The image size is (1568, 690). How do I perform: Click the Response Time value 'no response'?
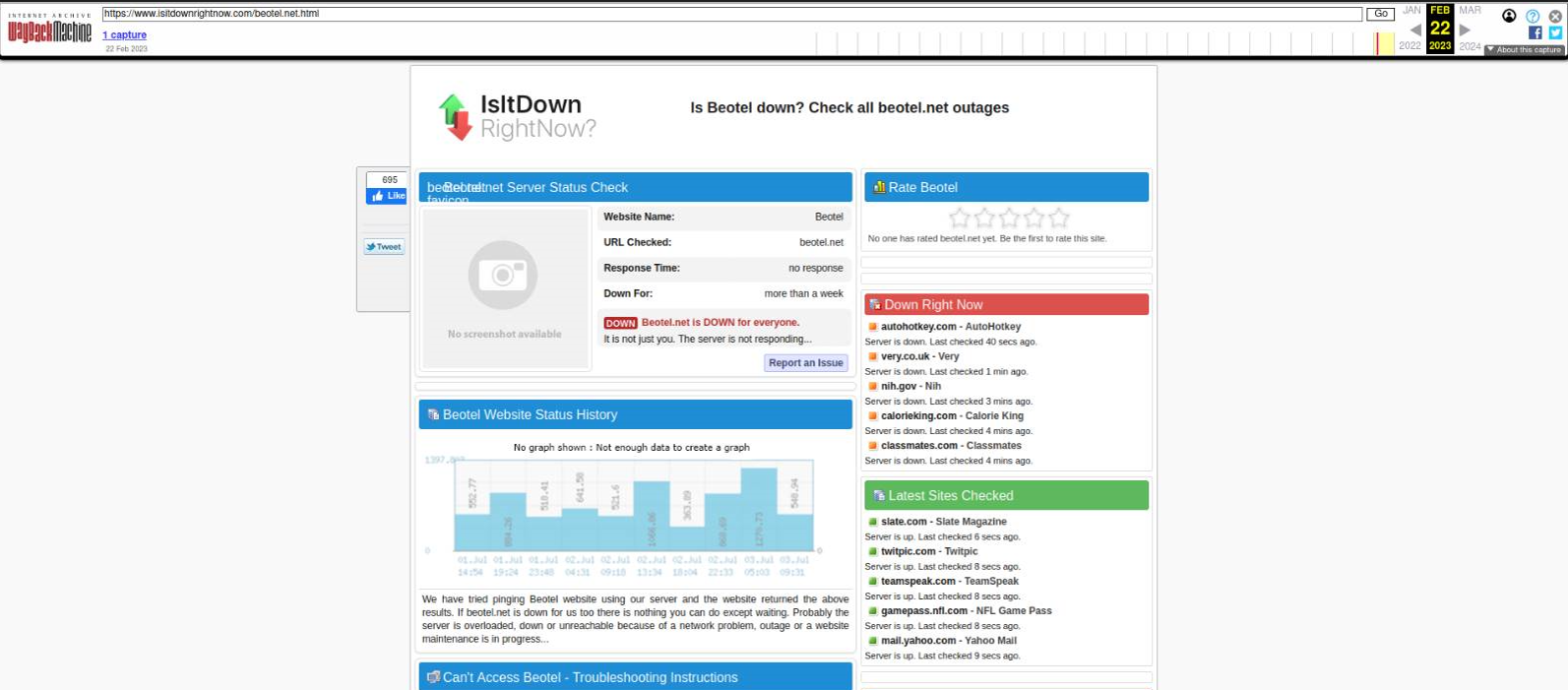click(x=816, y=268)
